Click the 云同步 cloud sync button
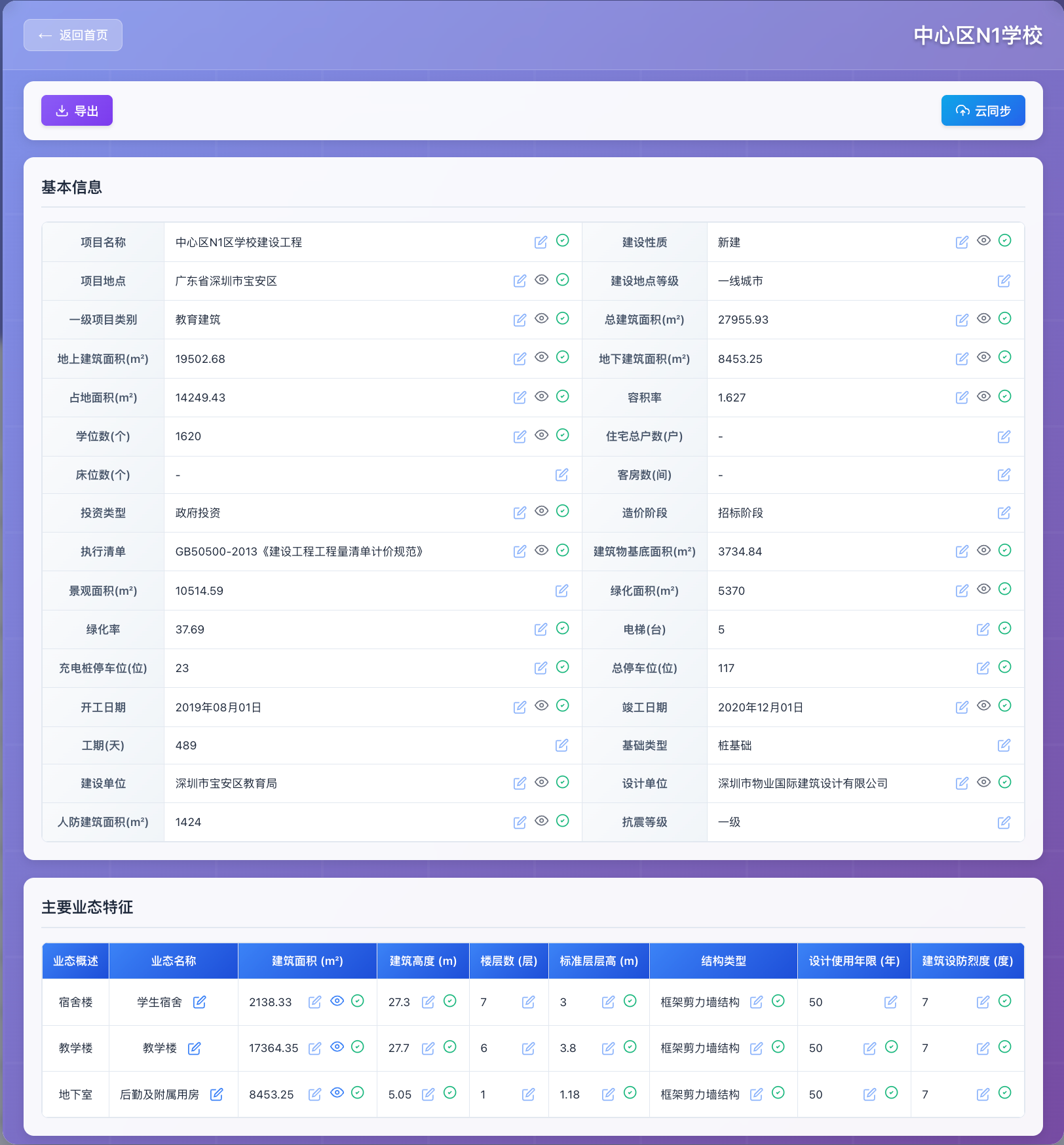The width and height of the screenshot is (1064, 1145). pyautogui.click(x=983, y=111)
